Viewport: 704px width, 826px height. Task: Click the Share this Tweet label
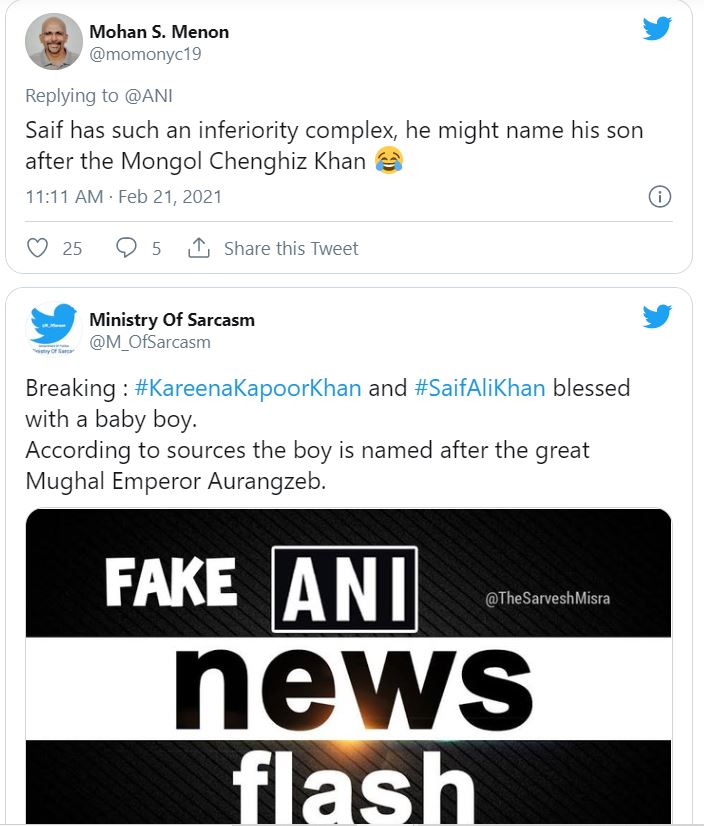pyautogui.click(x=290, y=248)
